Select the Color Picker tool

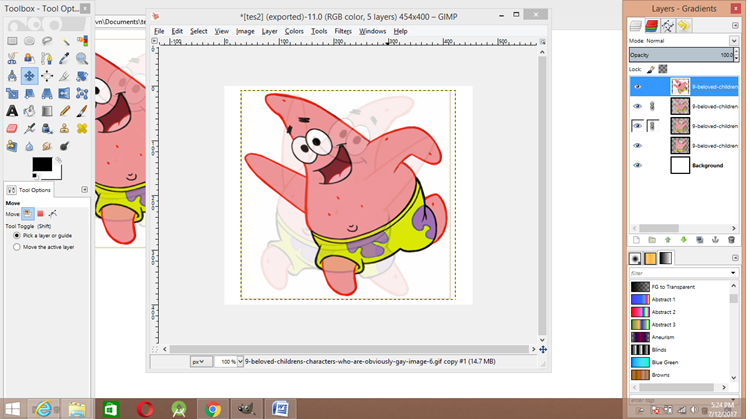click(65, 58)
